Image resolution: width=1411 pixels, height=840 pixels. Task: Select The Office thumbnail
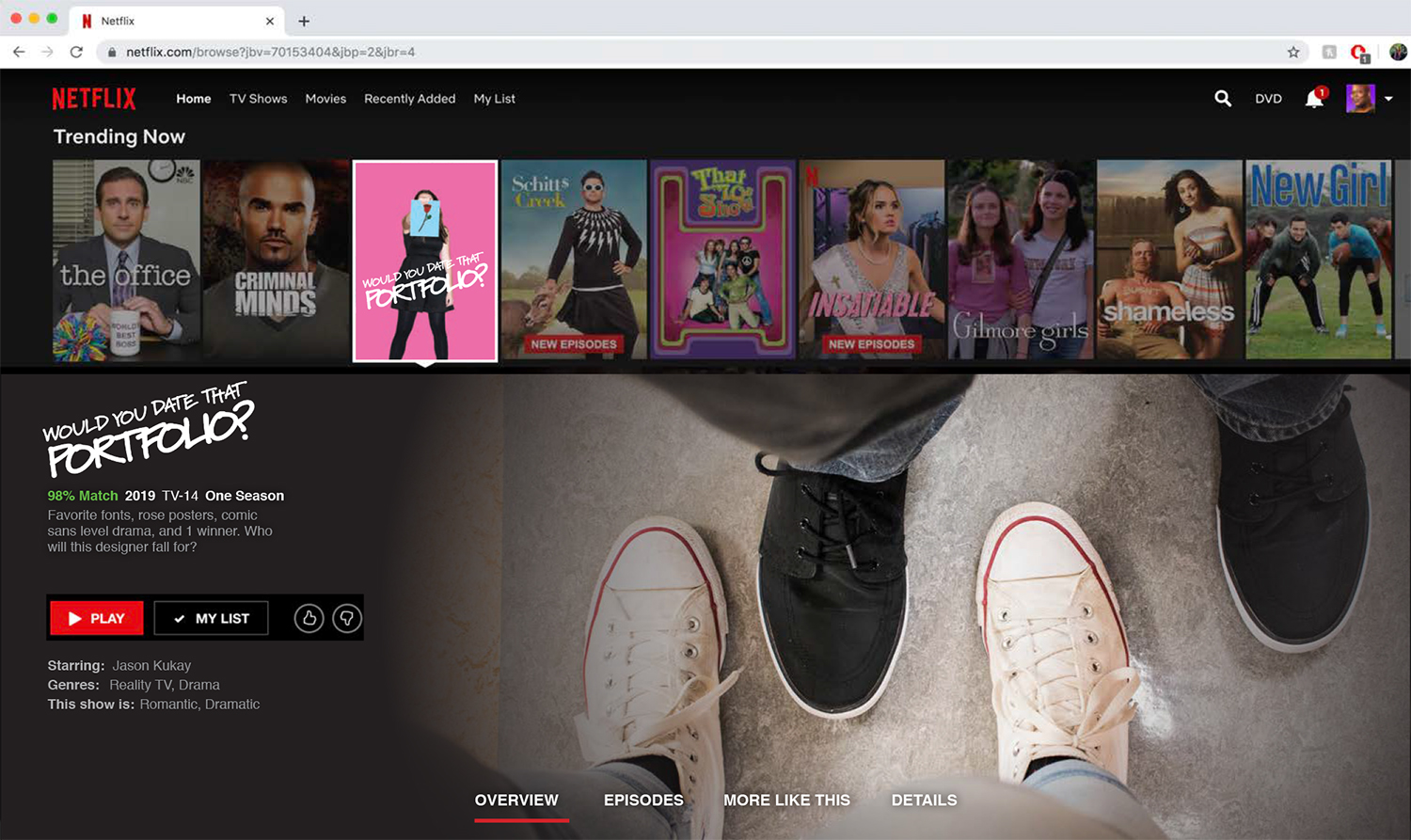point(126,260)
